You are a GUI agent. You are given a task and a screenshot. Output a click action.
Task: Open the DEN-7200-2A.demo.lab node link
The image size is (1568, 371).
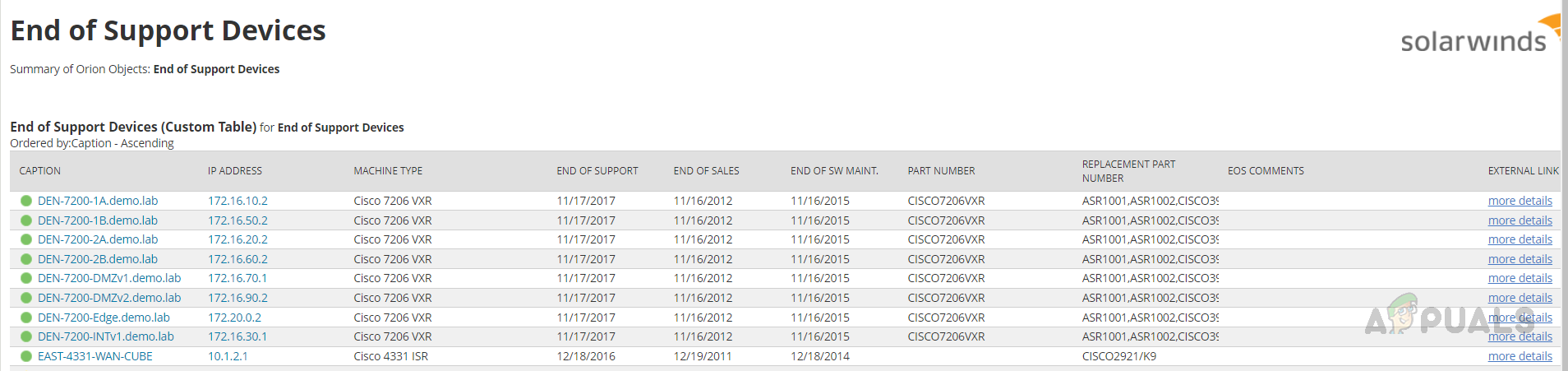98,239
